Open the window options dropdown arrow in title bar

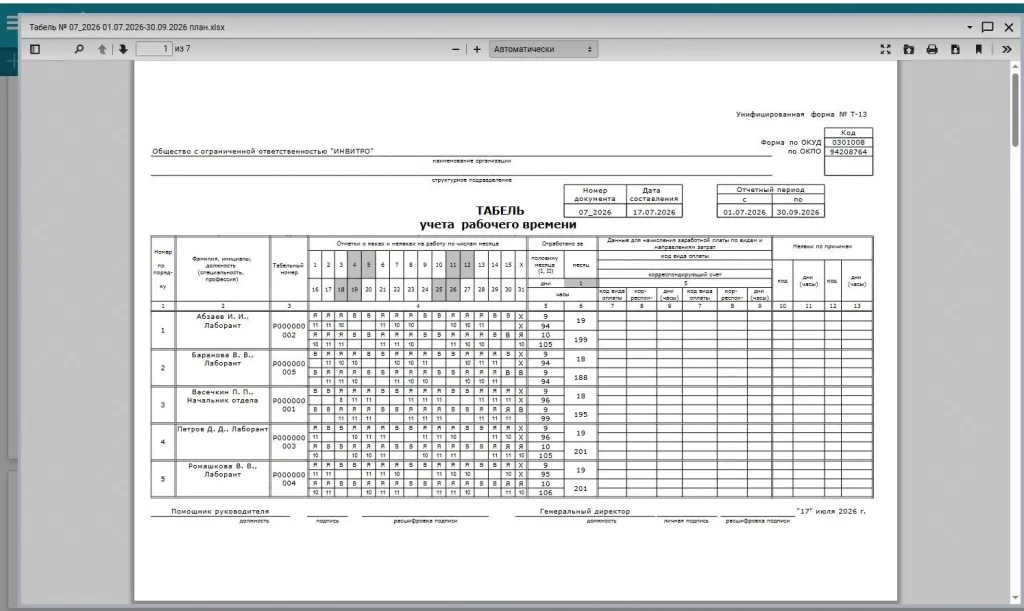tap(969, 27)
